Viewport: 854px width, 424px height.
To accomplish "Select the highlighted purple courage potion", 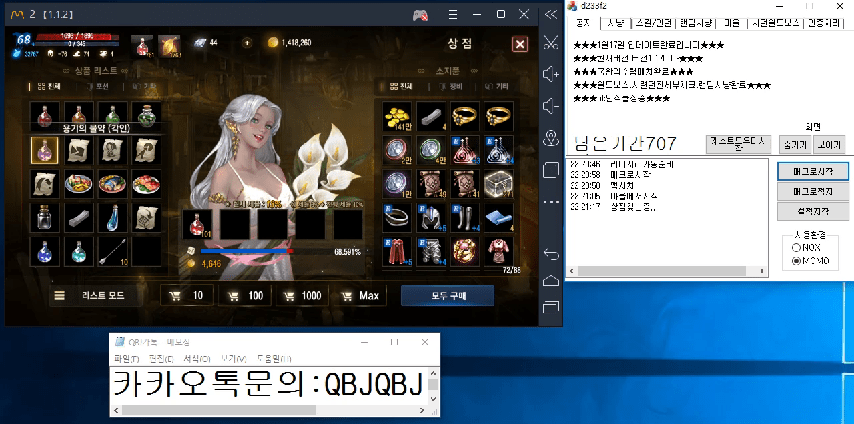I will 45,150.
